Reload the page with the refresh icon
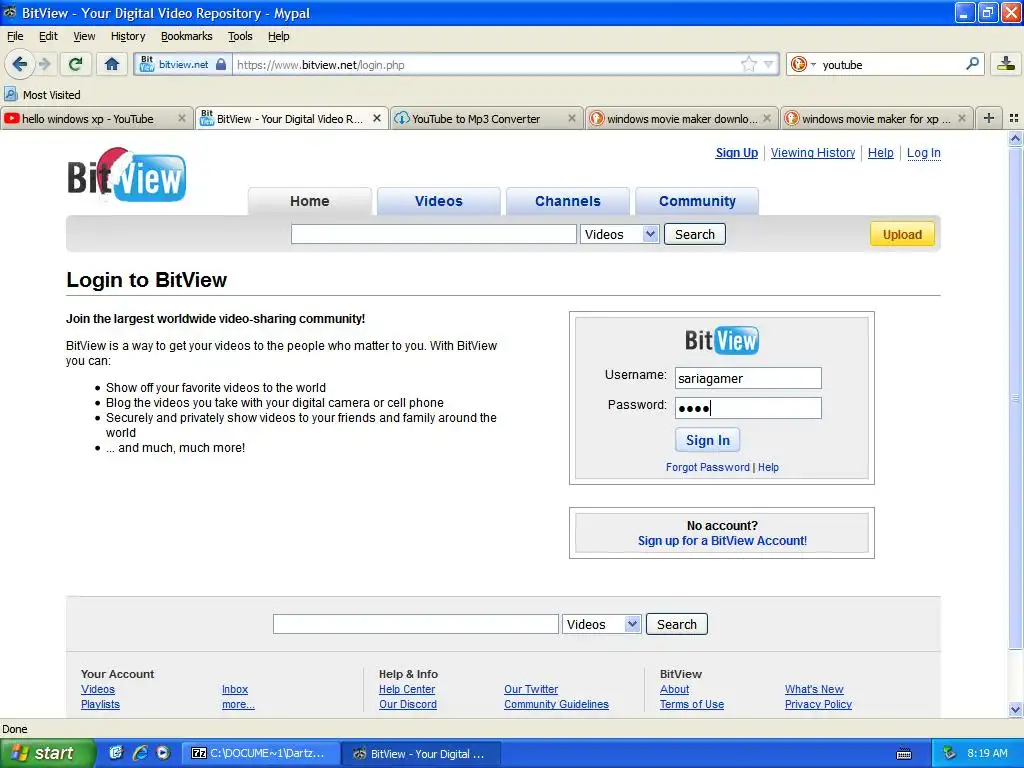Viewport: 1024px width, 768px height. pos(76,64)
